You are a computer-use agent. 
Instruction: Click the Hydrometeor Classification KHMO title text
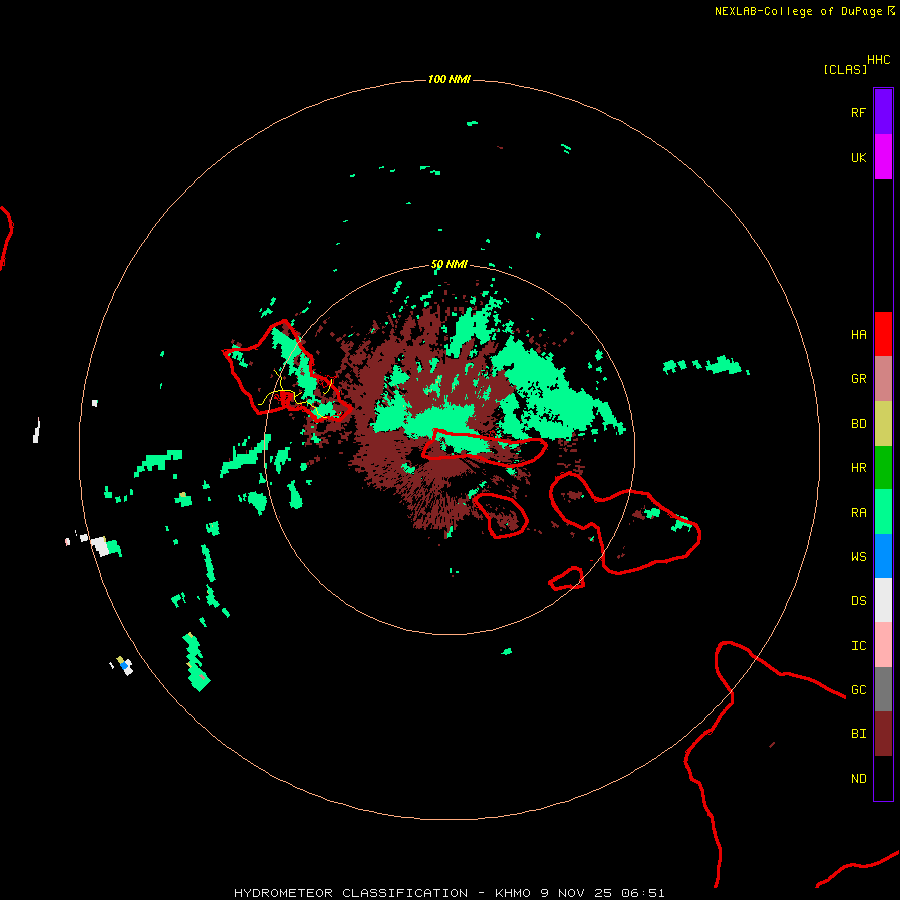click(449, 893)
